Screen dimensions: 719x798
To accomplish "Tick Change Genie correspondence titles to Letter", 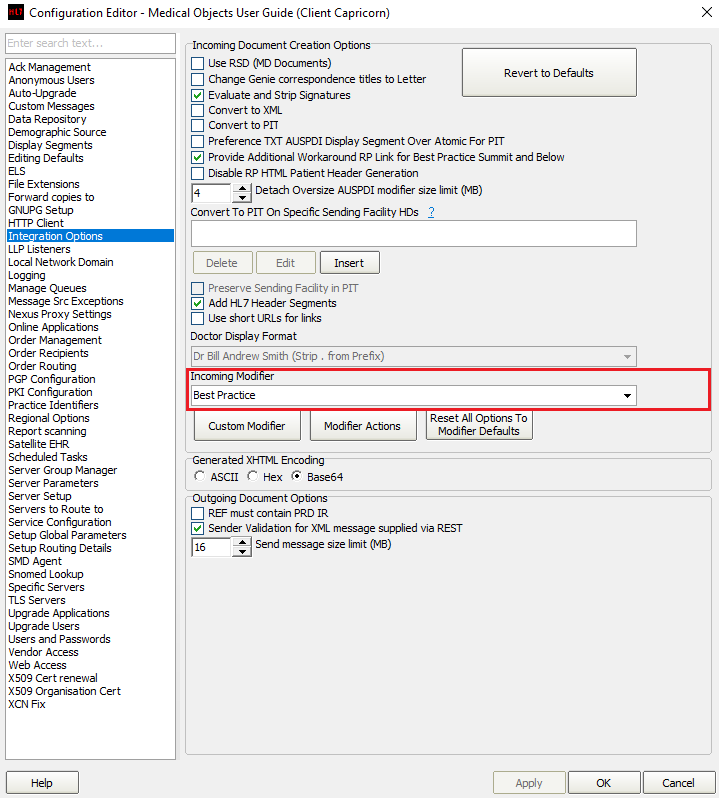I will [197, 79].
